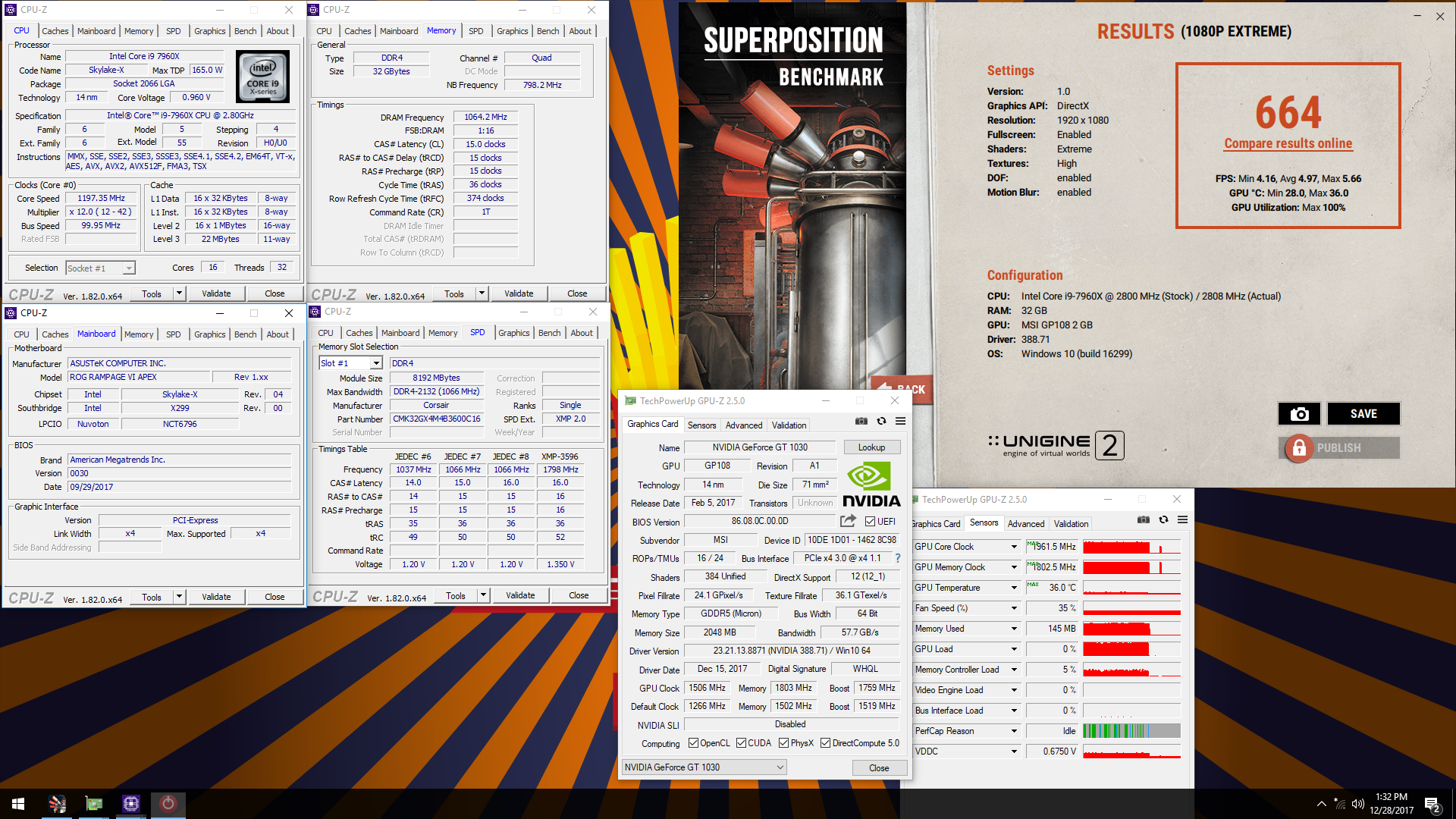Click the red power-icon app in the taskbar
This screenshot has width=1456, height=819.
(168, 804)
